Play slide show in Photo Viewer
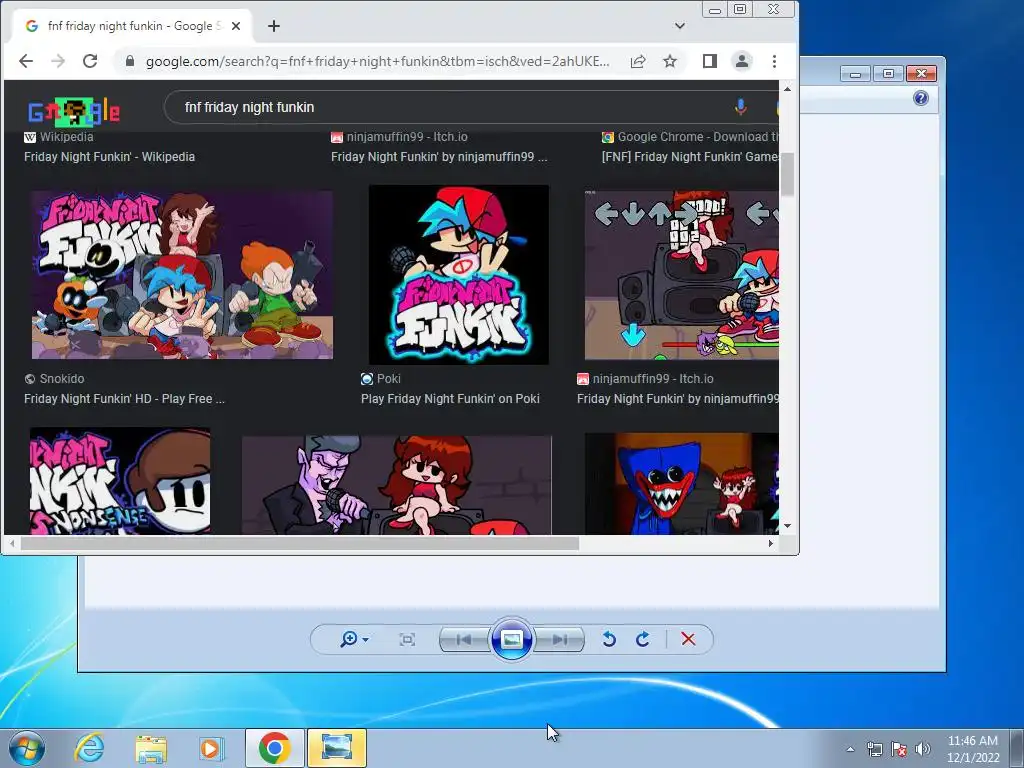The height and width of the screenshot is (768, 1024). (x=511, y=639)
